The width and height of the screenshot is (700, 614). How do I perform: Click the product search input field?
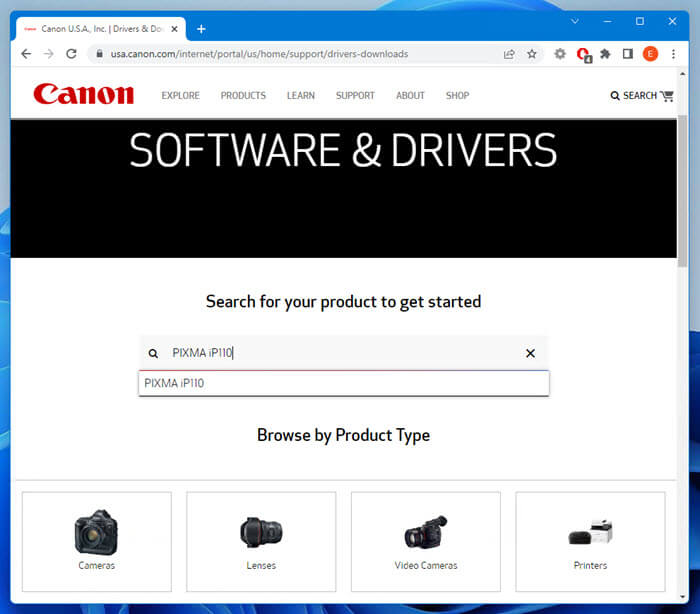tap(343, 353)
